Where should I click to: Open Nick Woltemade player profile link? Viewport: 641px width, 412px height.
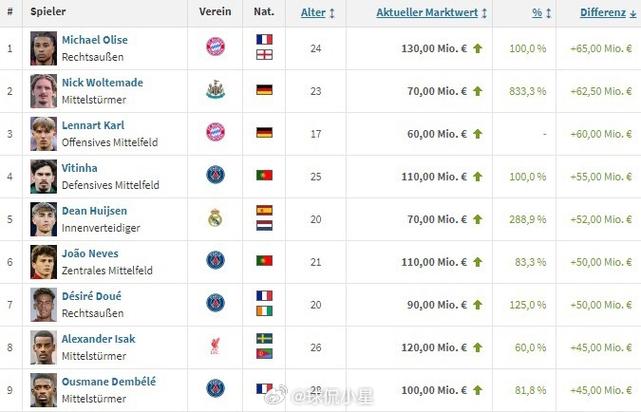click(102, 83)
